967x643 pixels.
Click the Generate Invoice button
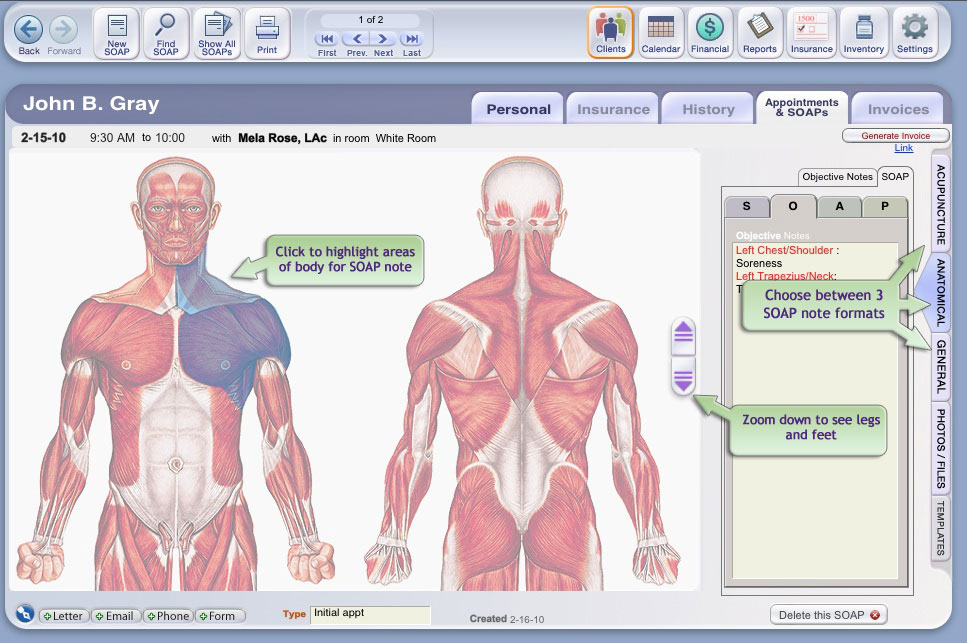tap(895, 136)
